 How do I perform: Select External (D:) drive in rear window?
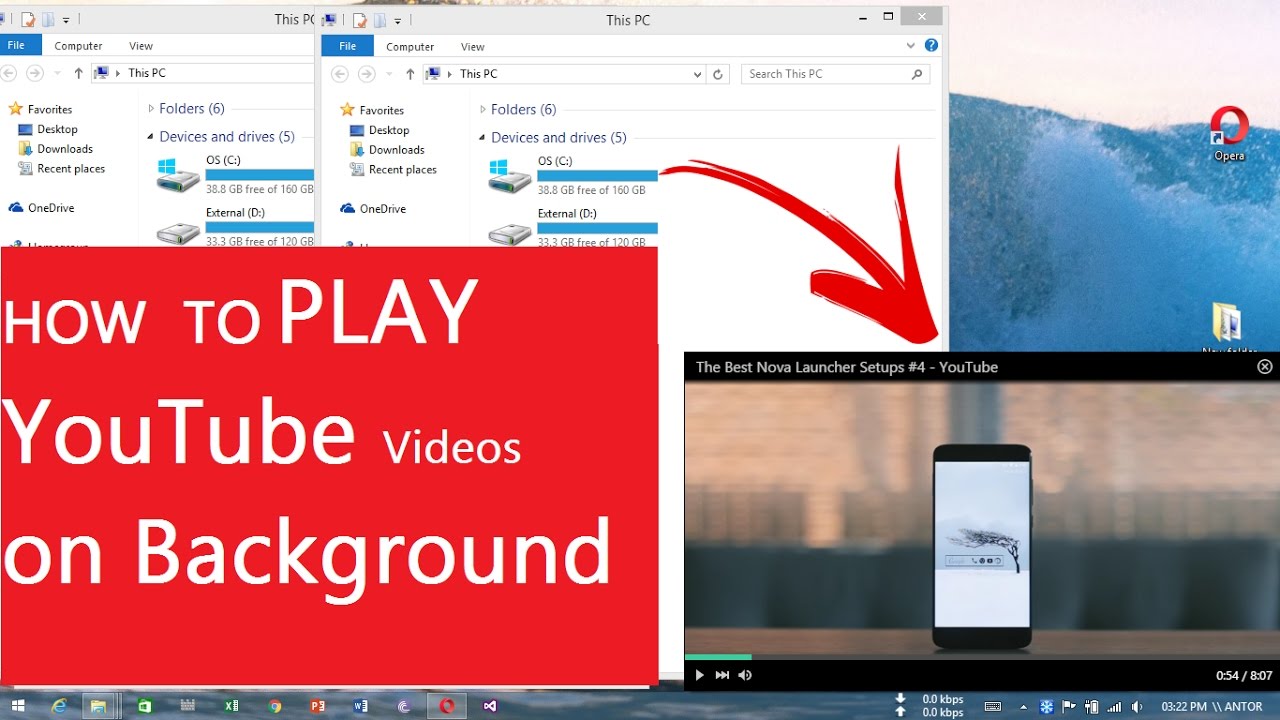pos(235,227)
